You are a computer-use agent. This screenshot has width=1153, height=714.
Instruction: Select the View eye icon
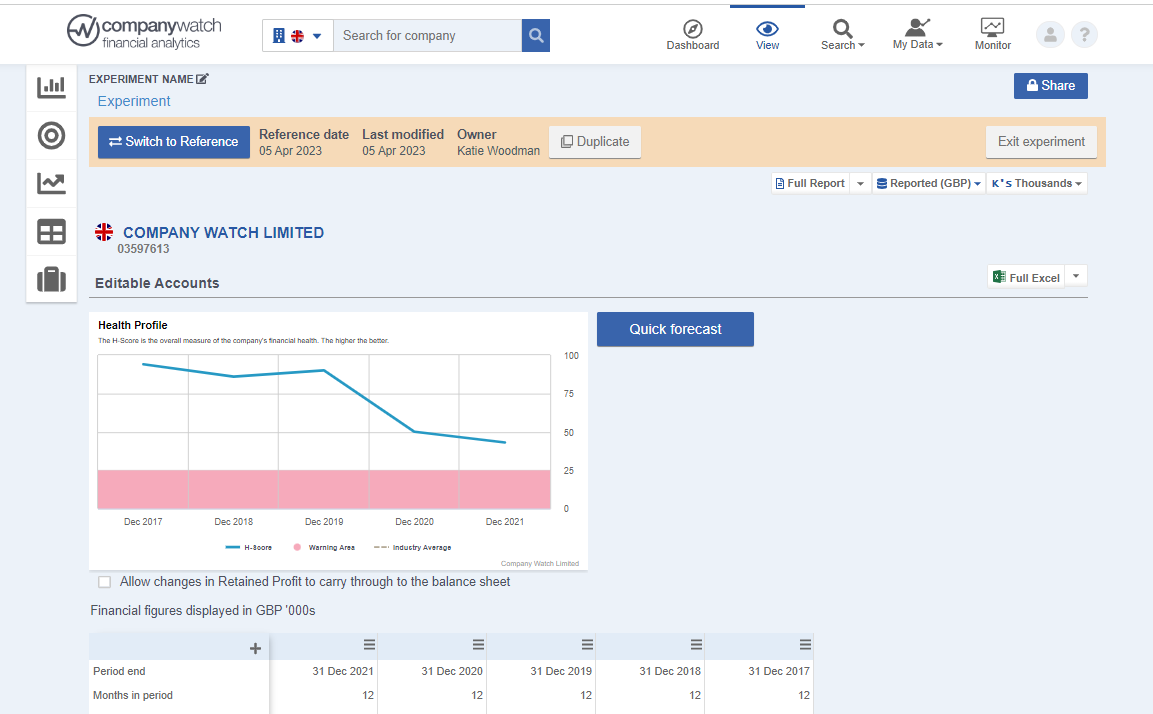767,29
